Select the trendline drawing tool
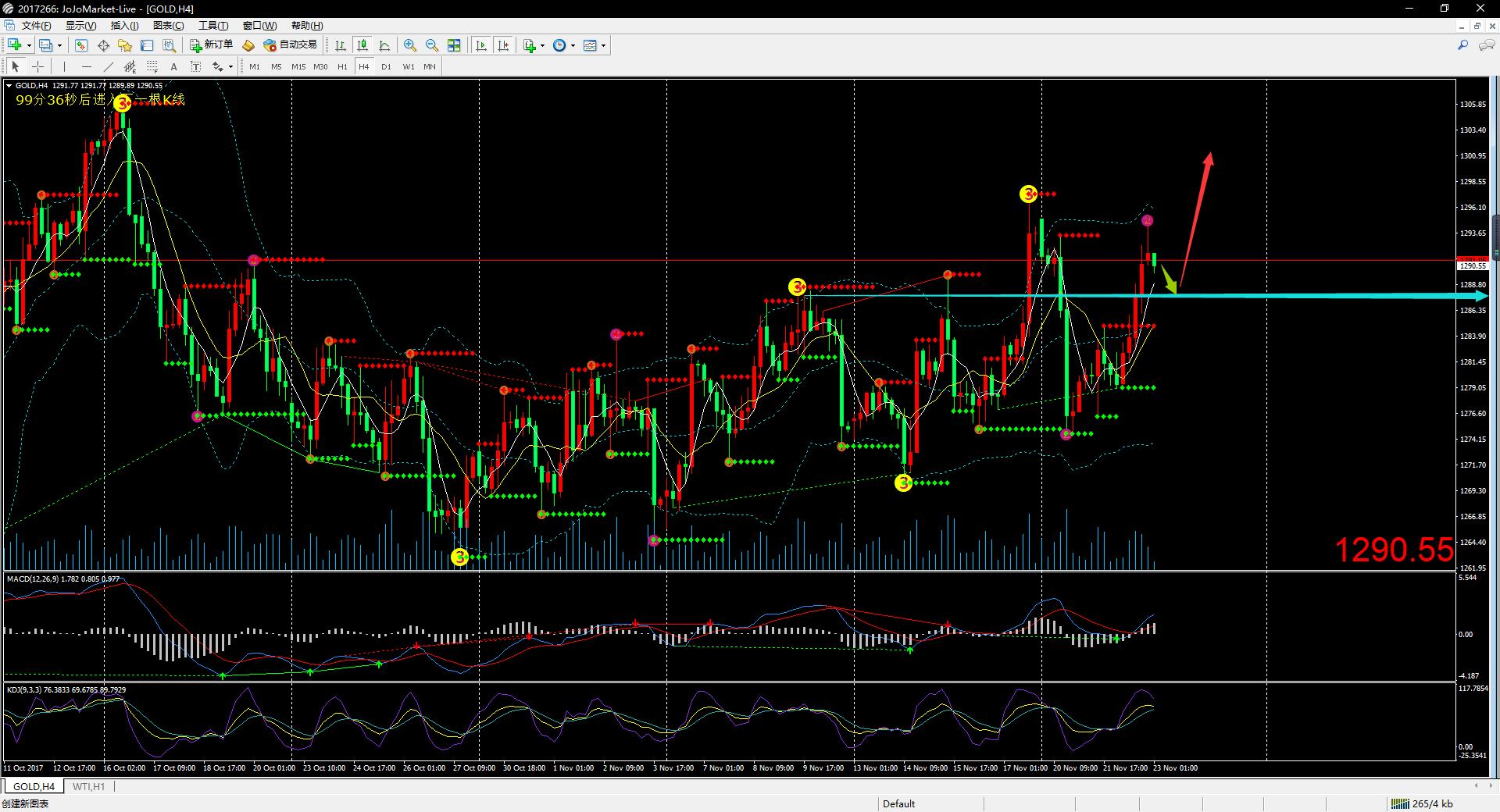1500x812 pixels. tap(109, 66)
